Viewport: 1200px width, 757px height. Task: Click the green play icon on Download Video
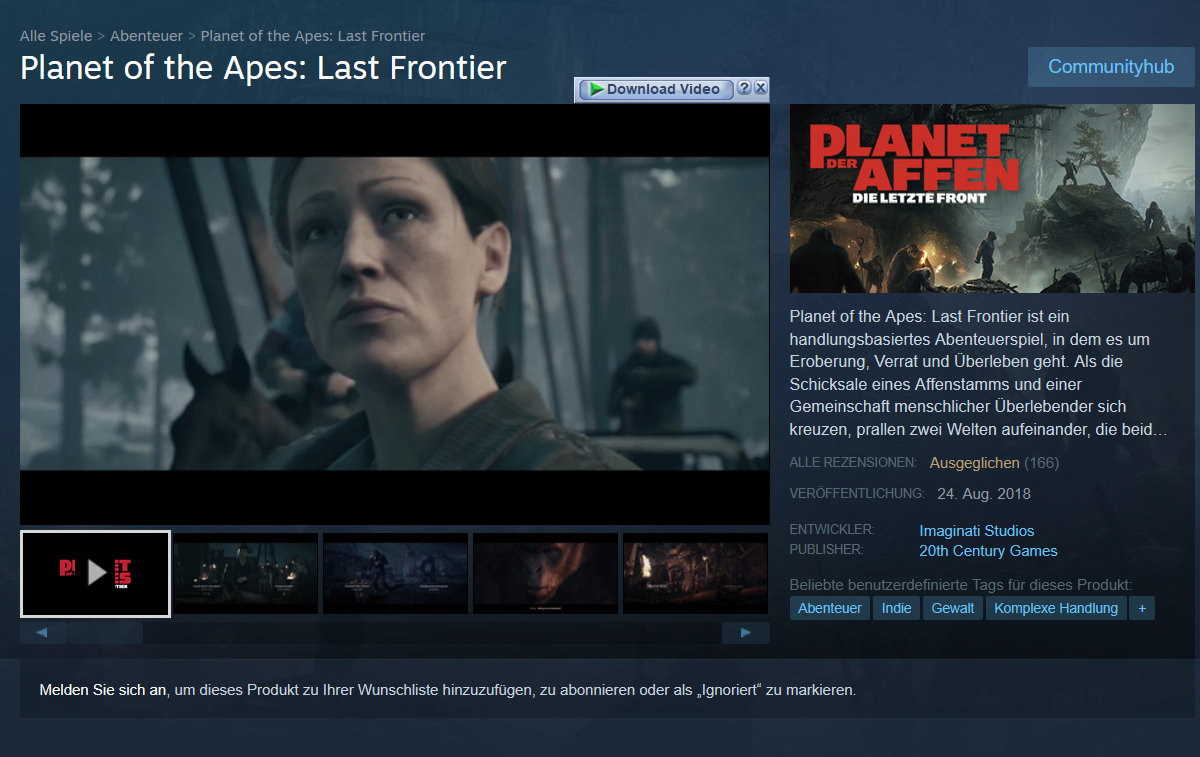[x=596, y=89]
